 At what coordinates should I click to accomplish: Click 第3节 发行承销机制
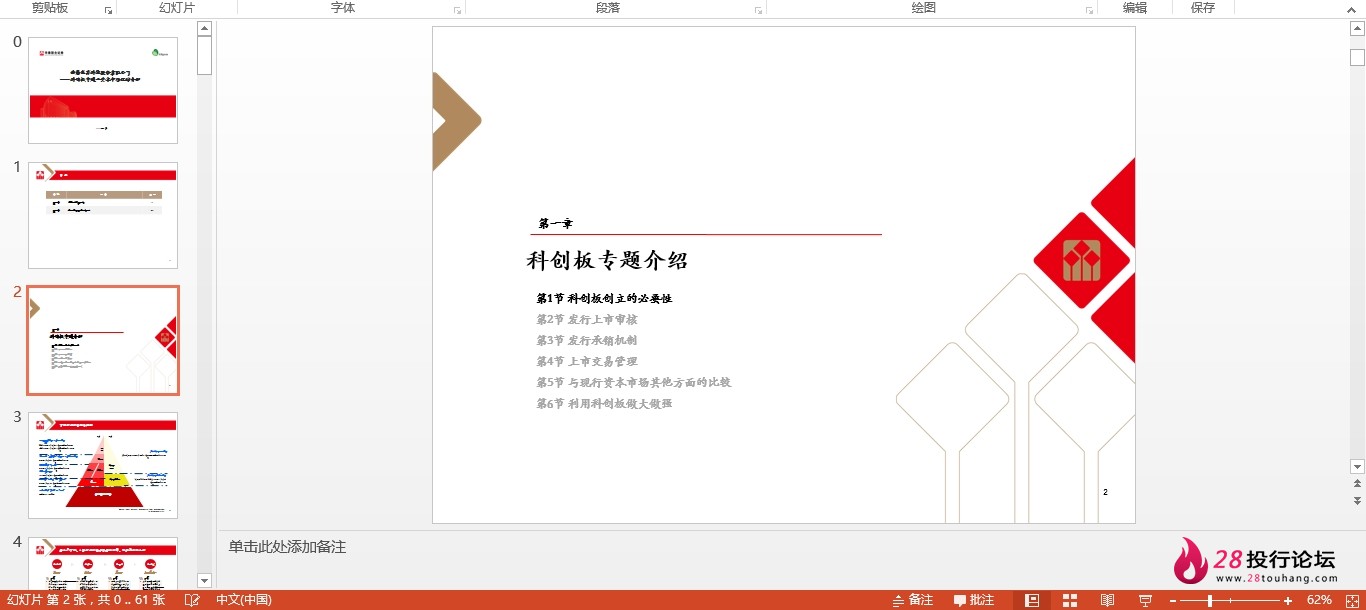click(587, 340)
